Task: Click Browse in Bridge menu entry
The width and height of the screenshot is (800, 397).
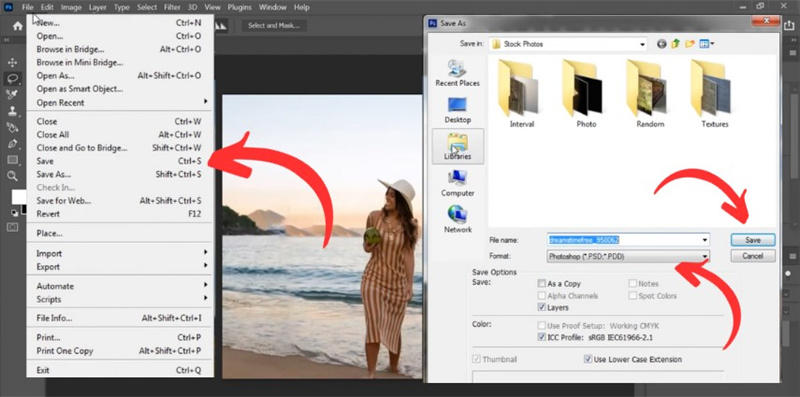Action: (119, 49)
